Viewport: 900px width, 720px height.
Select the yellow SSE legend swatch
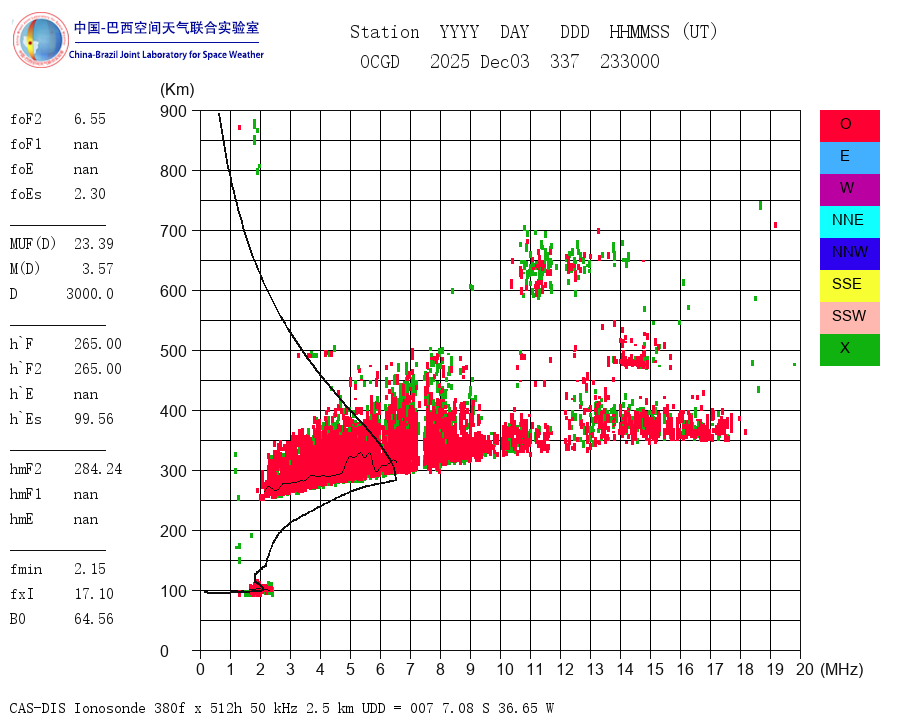849,286
